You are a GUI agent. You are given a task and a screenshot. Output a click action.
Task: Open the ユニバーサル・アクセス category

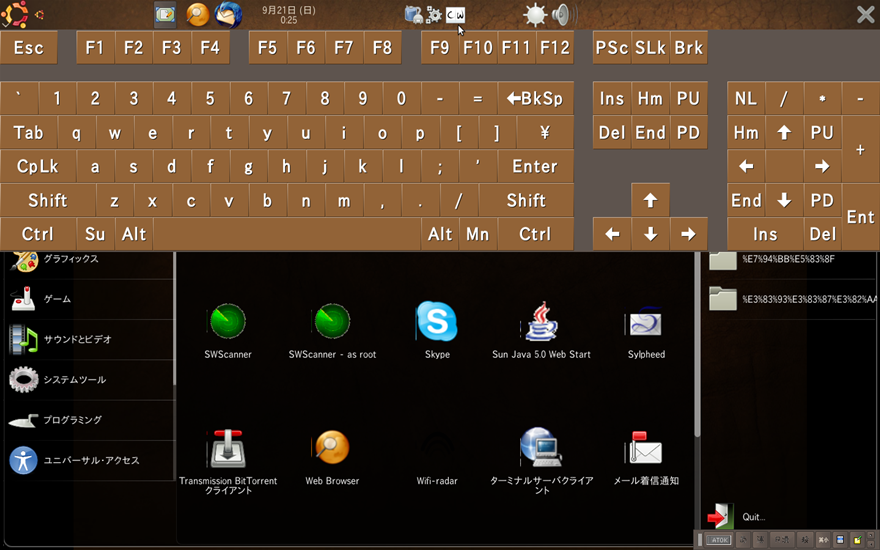(90, 460)
